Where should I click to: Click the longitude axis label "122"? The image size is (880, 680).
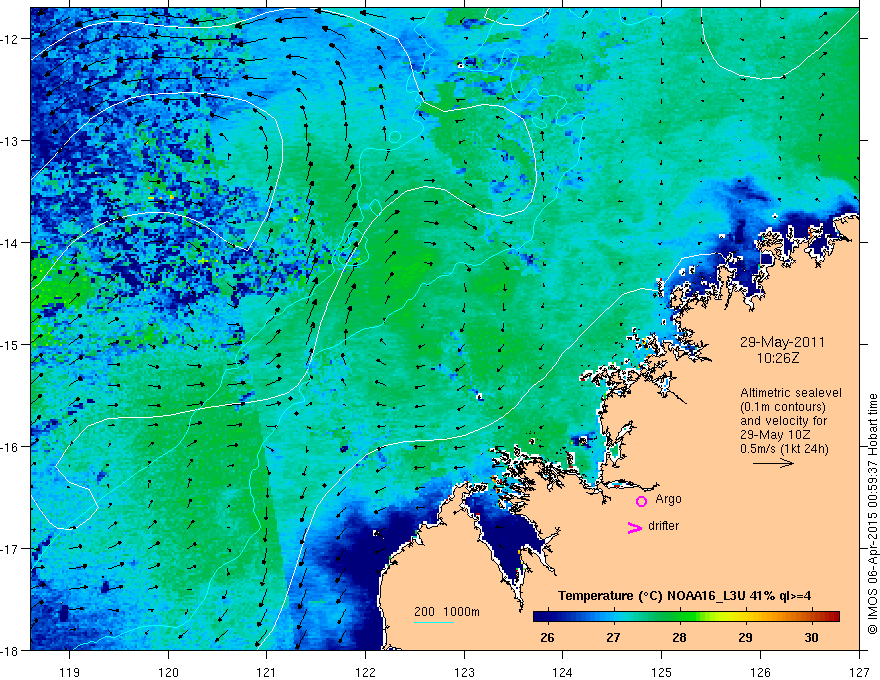coord(365,672)
